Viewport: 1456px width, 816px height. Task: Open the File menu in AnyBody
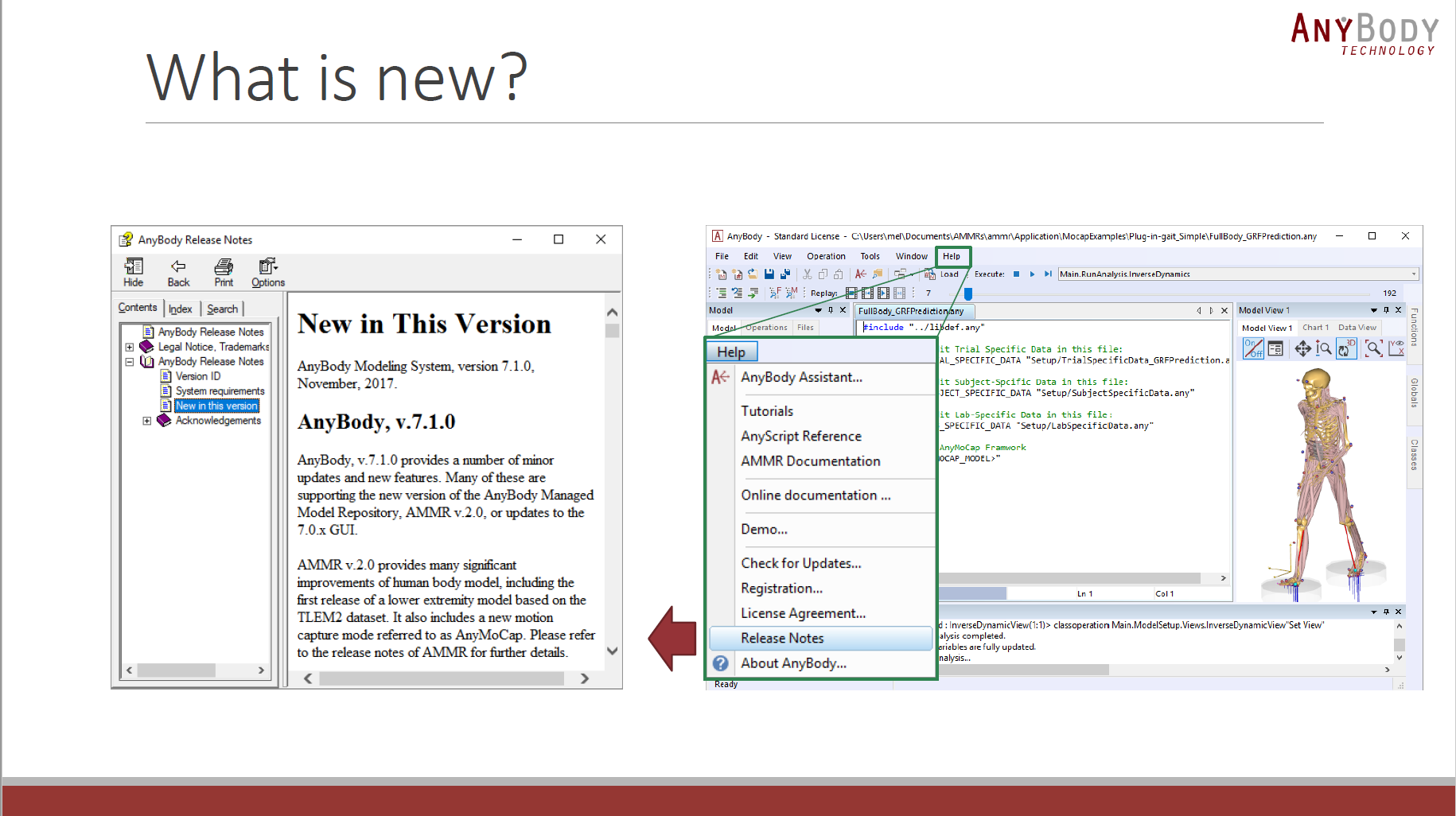point(722,256)
